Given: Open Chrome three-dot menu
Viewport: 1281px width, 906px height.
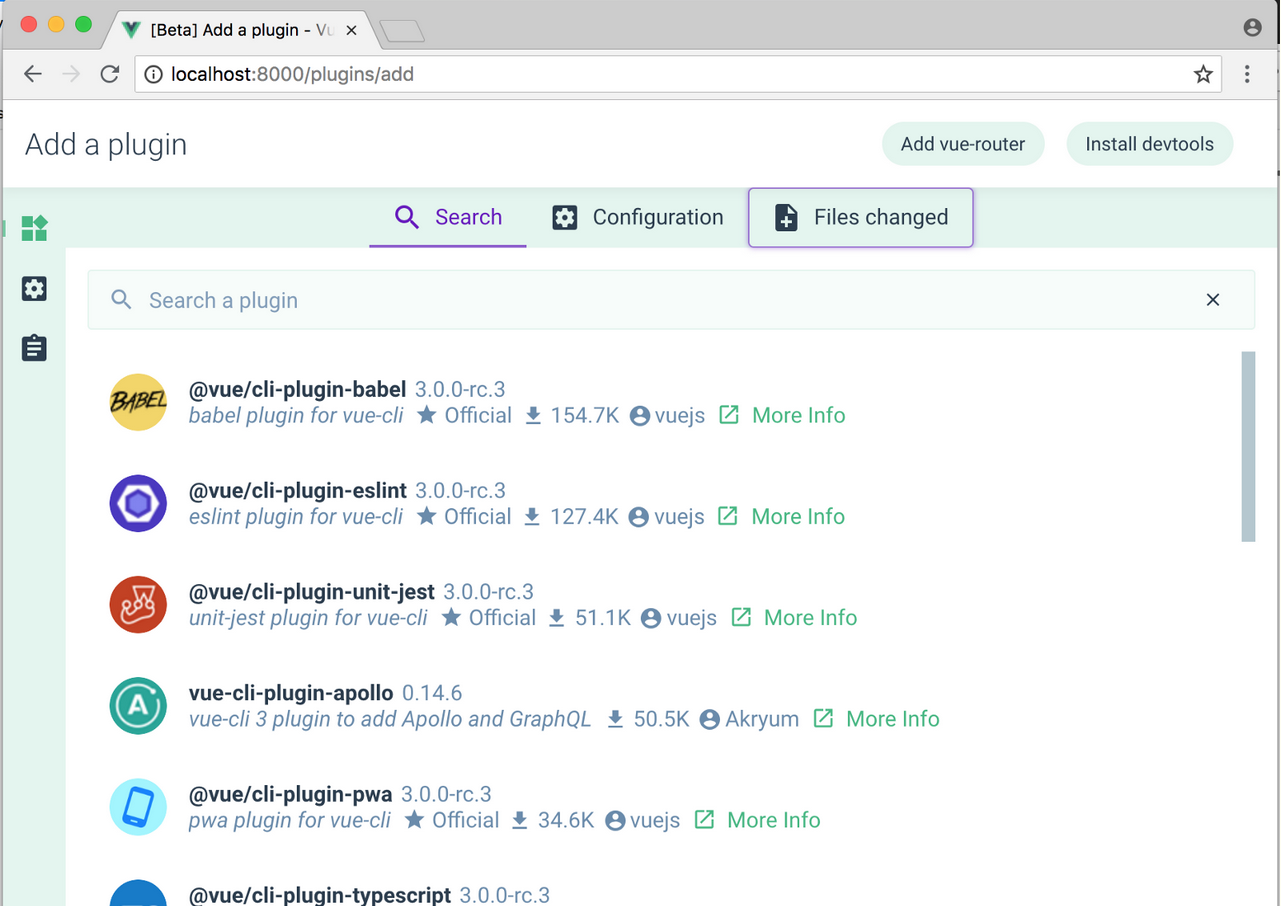Looking at the screenshot, I should click(x=1247, y=74).
